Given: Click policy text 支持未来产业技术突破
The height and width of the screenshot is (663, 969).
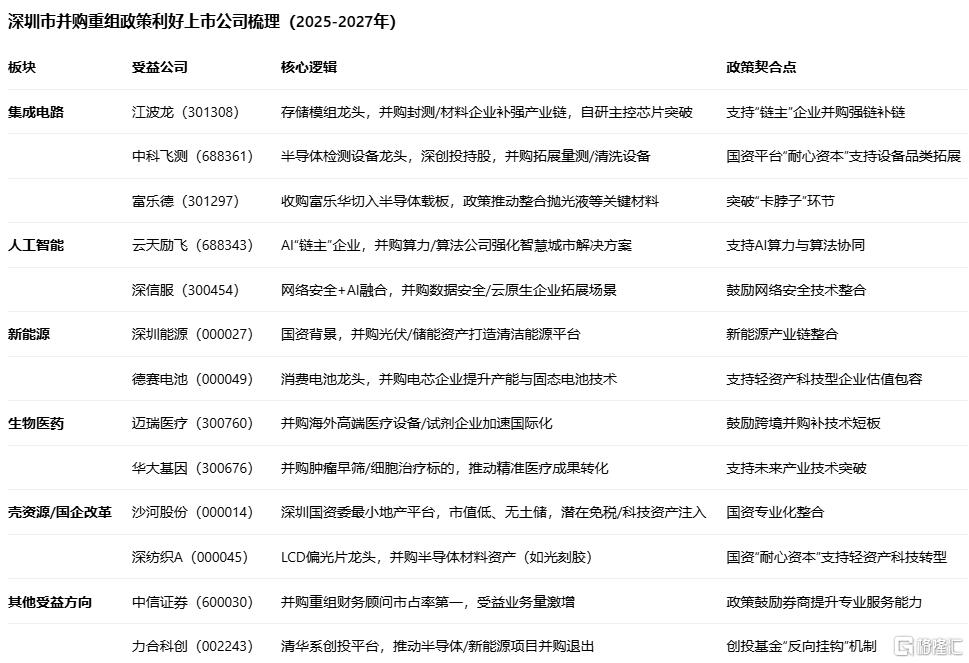Looking at the screenshot, I should [x=796, y=468].
